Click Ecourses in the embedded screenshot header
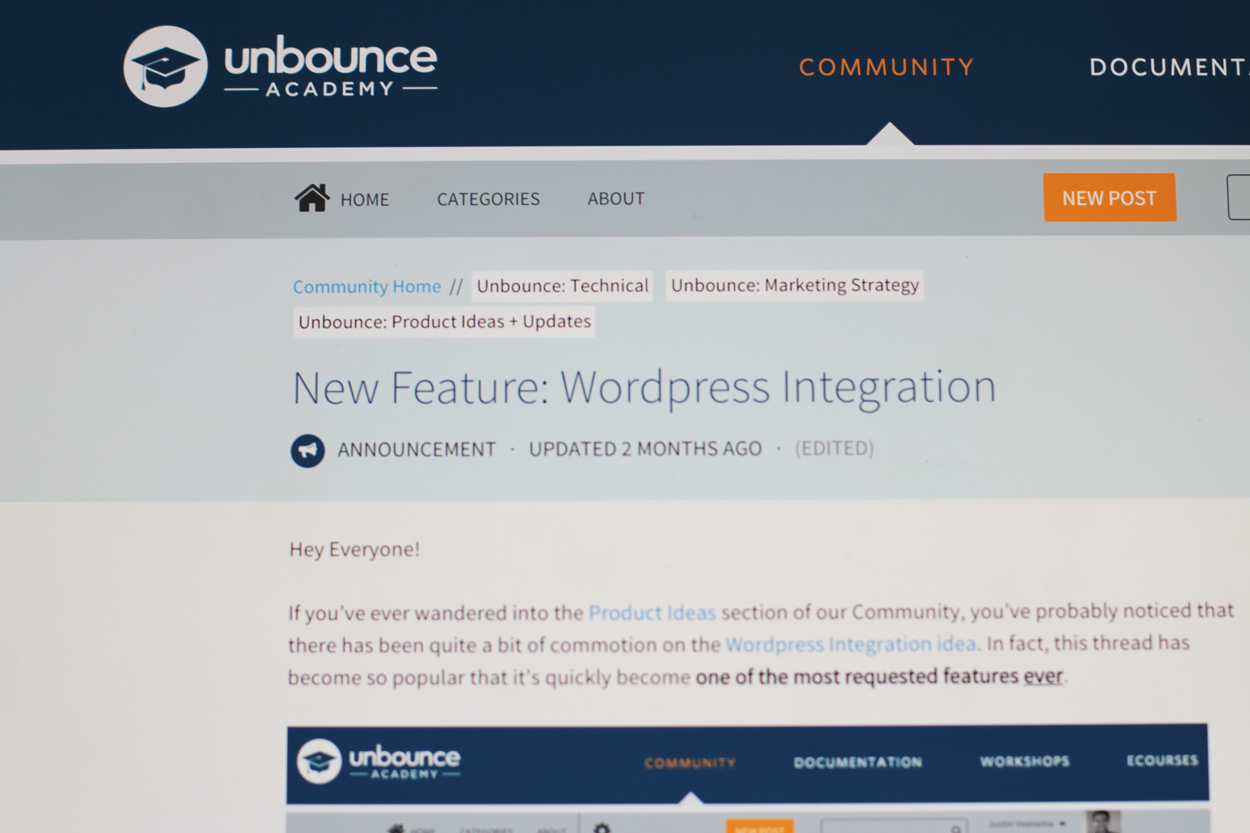The image size is (1250, 833). 1162,760
